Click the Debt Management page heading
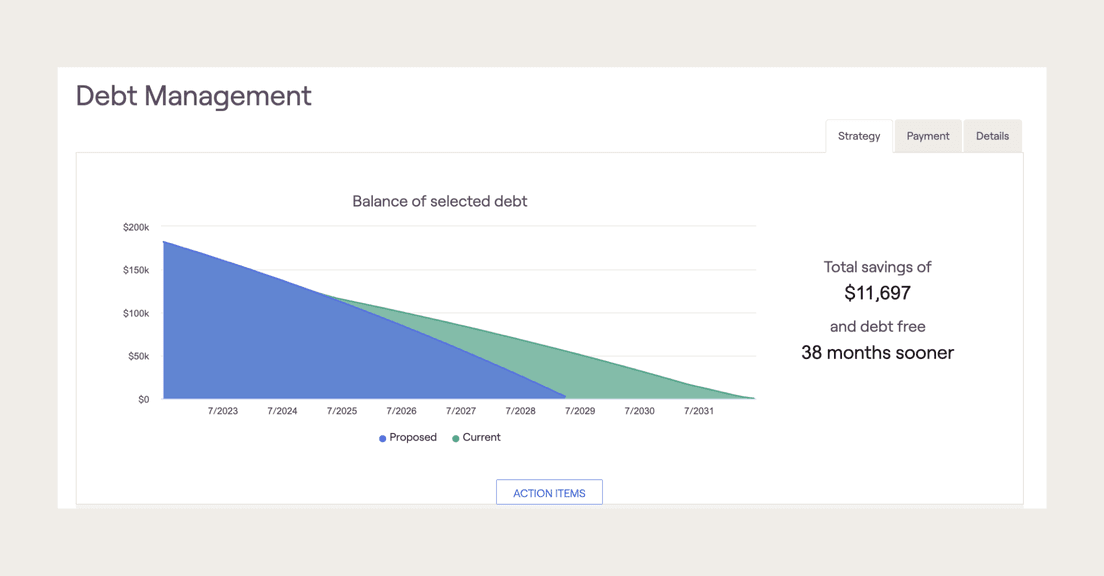This screenshot has width=1104, height=576. [x=193, y=96]
